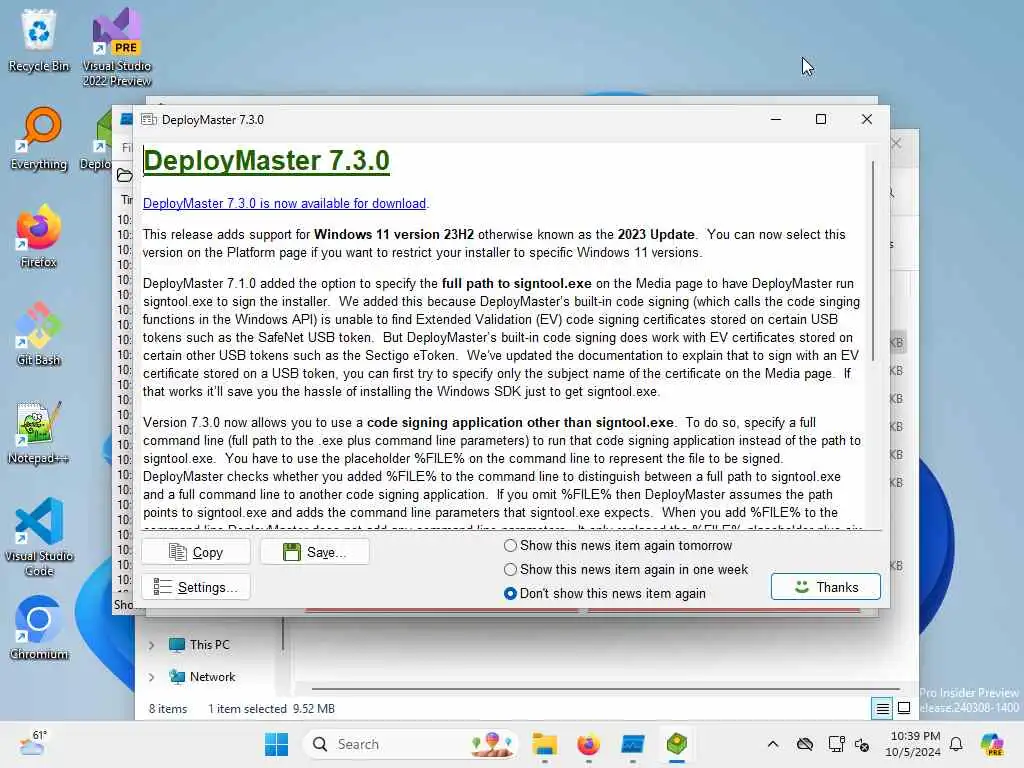1024x768 pixels.
Task: Open the Recycle Bin desktop icon
Action: [x=39, y=40]
